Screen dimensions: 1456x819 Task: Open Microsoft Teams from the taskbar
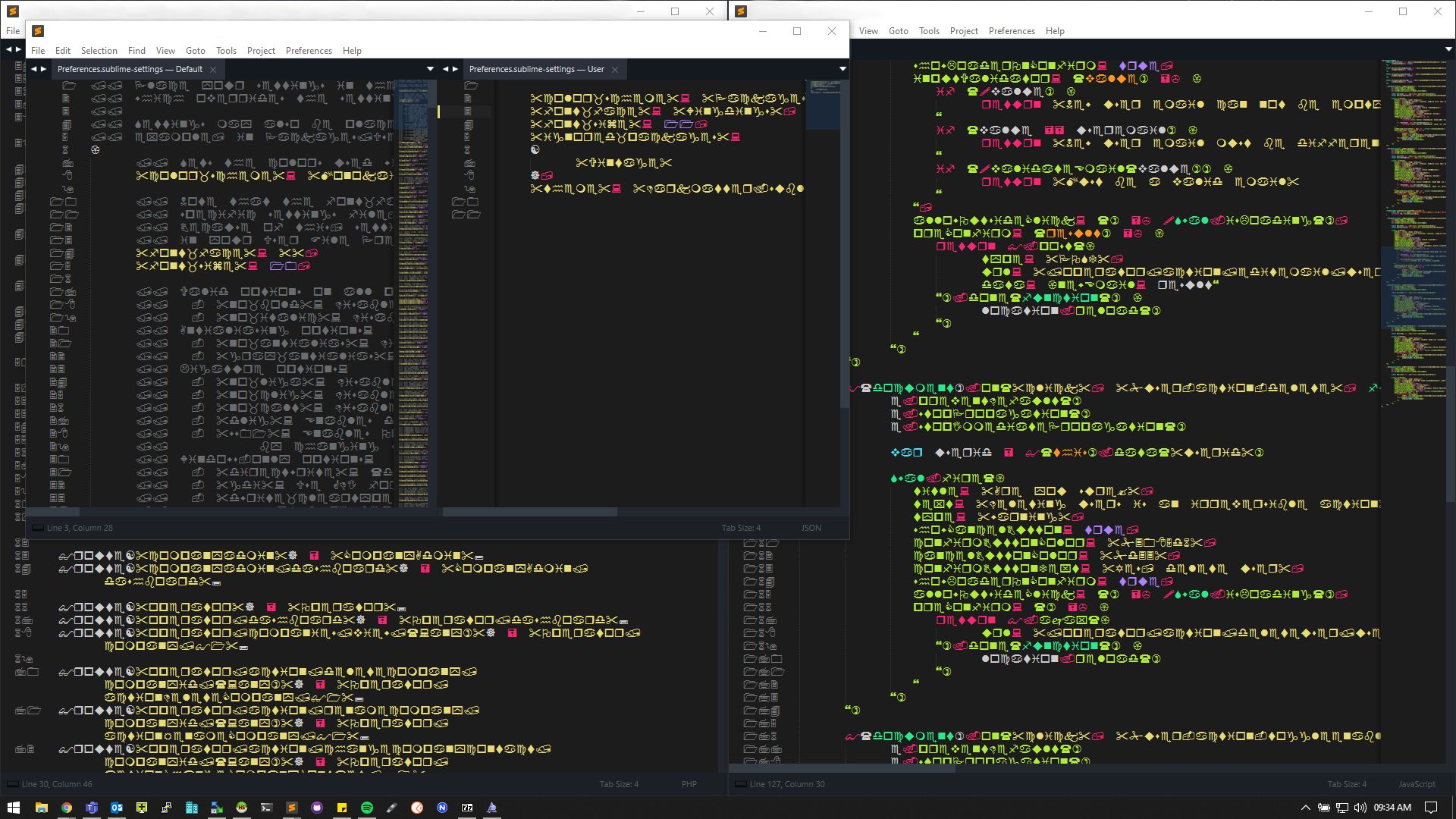pyautogui.click(x=92, y=808)
